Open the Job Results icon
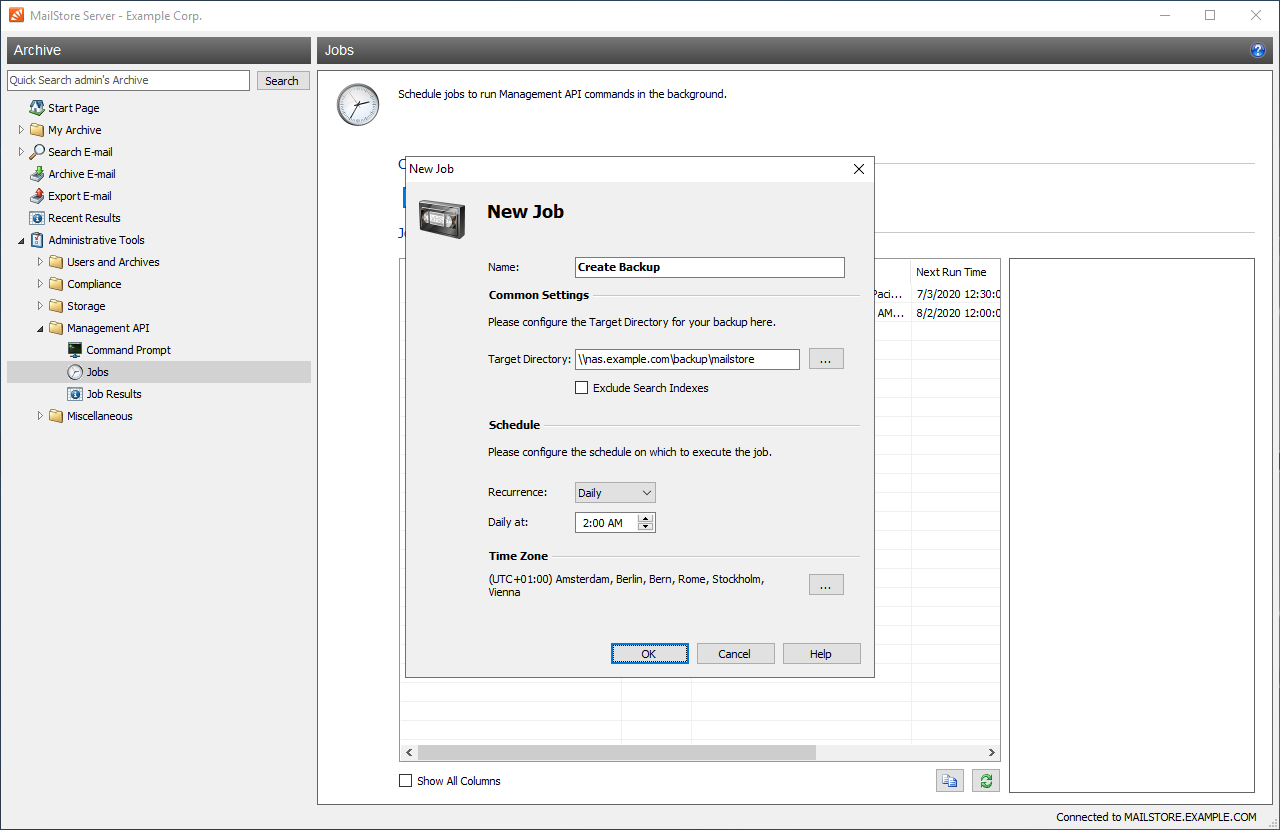Viewport: 1280px width, 830px height. (x=75, y=394)
